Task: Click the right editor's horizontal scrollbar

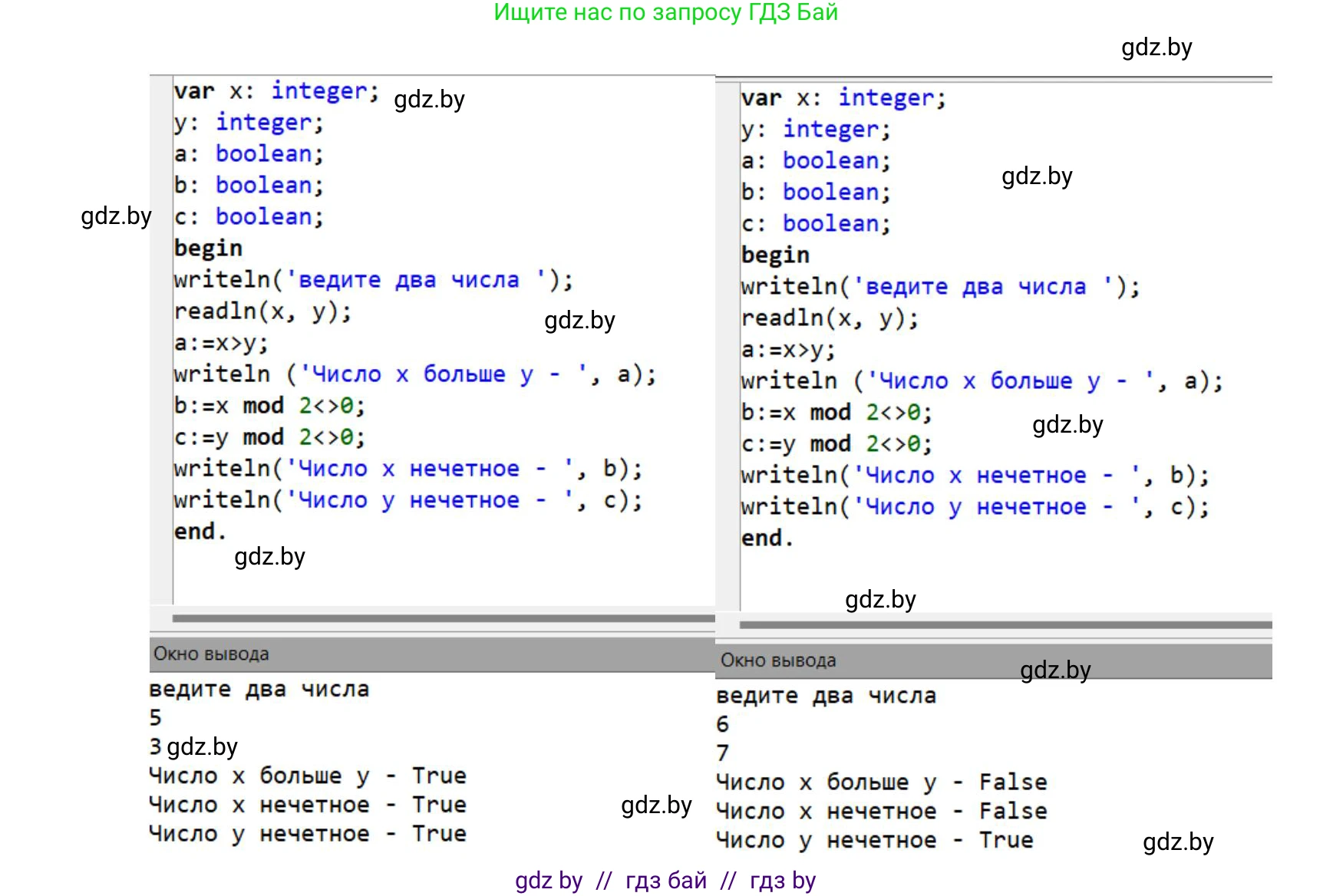Action: (1005, 624)
